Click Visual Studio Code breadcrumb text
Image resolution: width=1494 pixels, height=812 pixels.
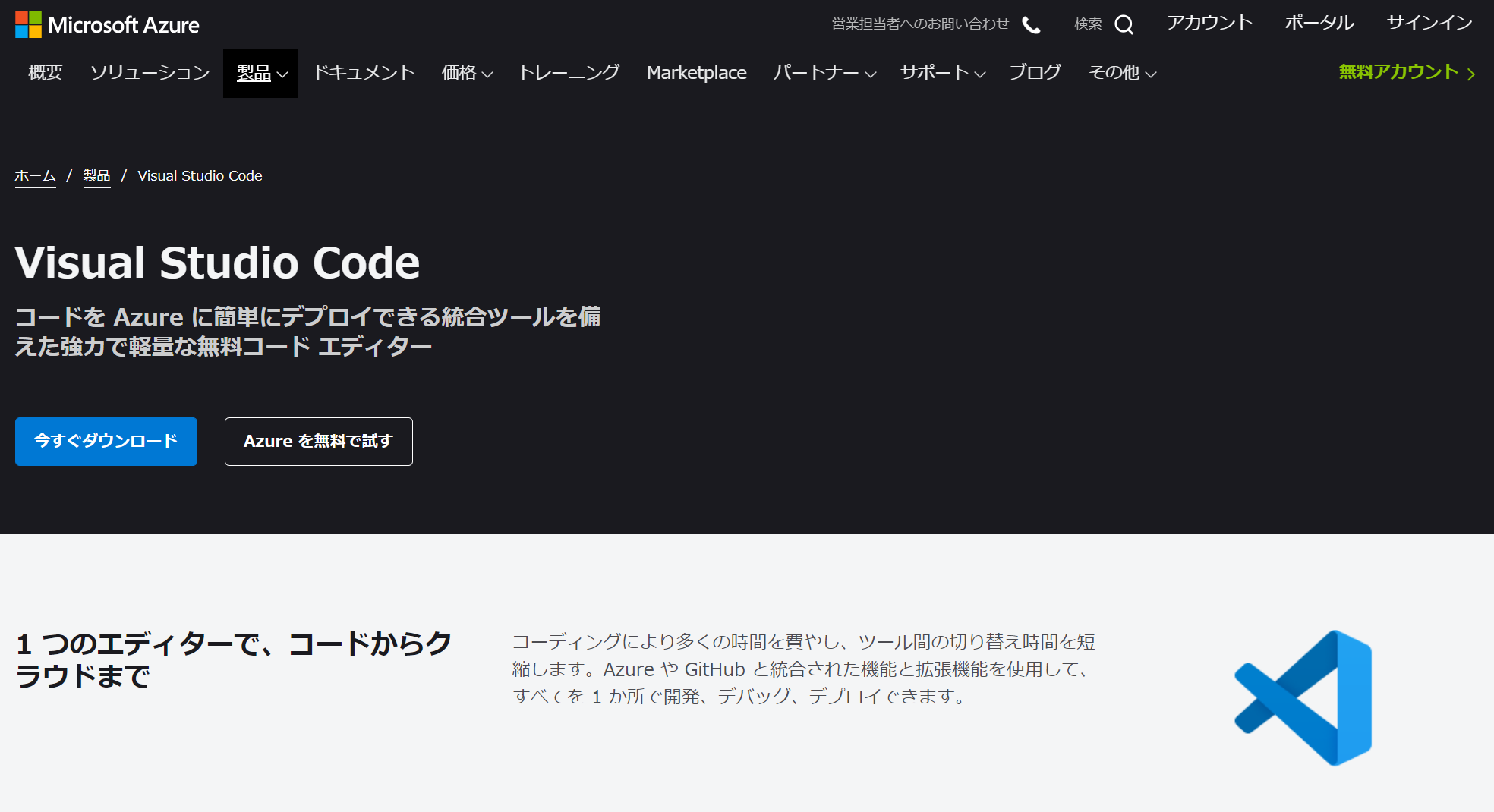(200, 176)
